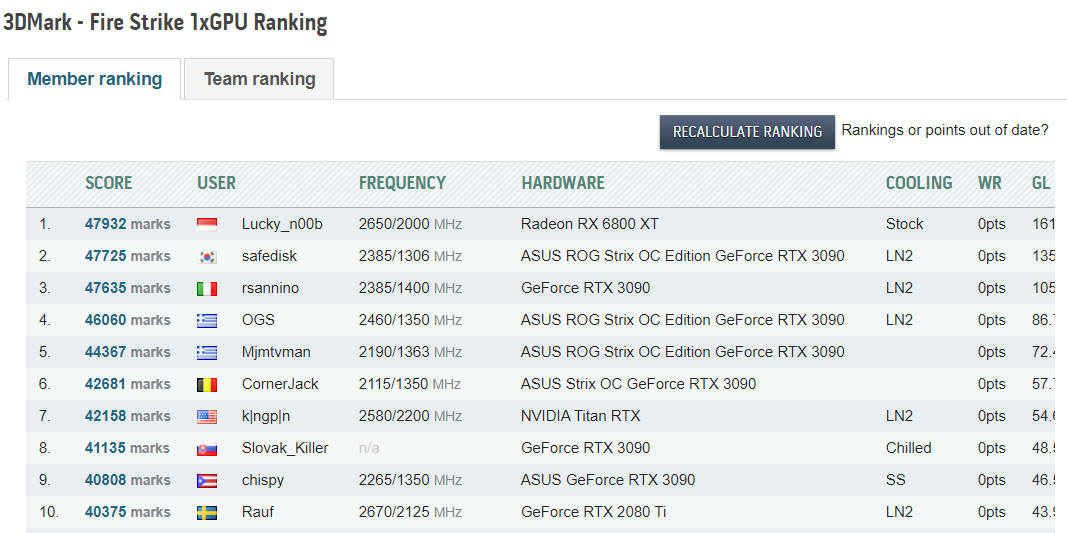The height and width of the screenshot is (533, 1067).
Task: Open chispy's user profile
Action: (x=262, y=480)
